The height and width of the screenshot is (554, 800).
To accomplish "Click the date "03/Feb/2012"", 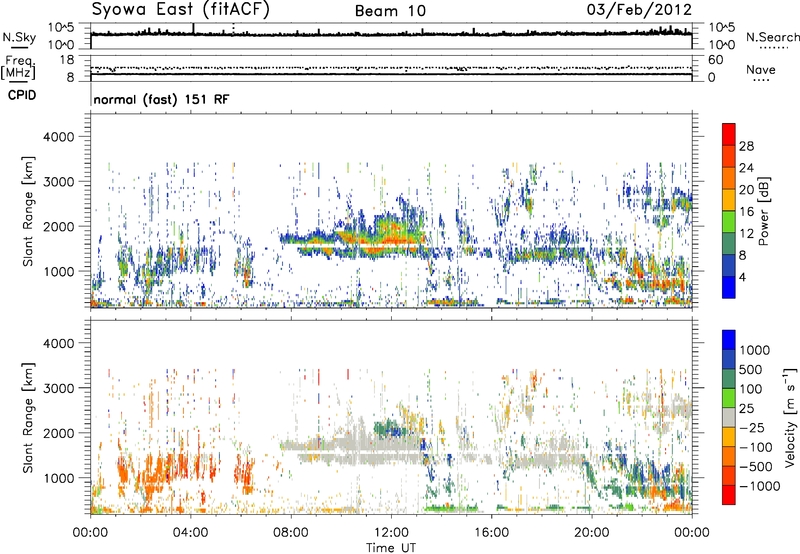I will [639, 9].
